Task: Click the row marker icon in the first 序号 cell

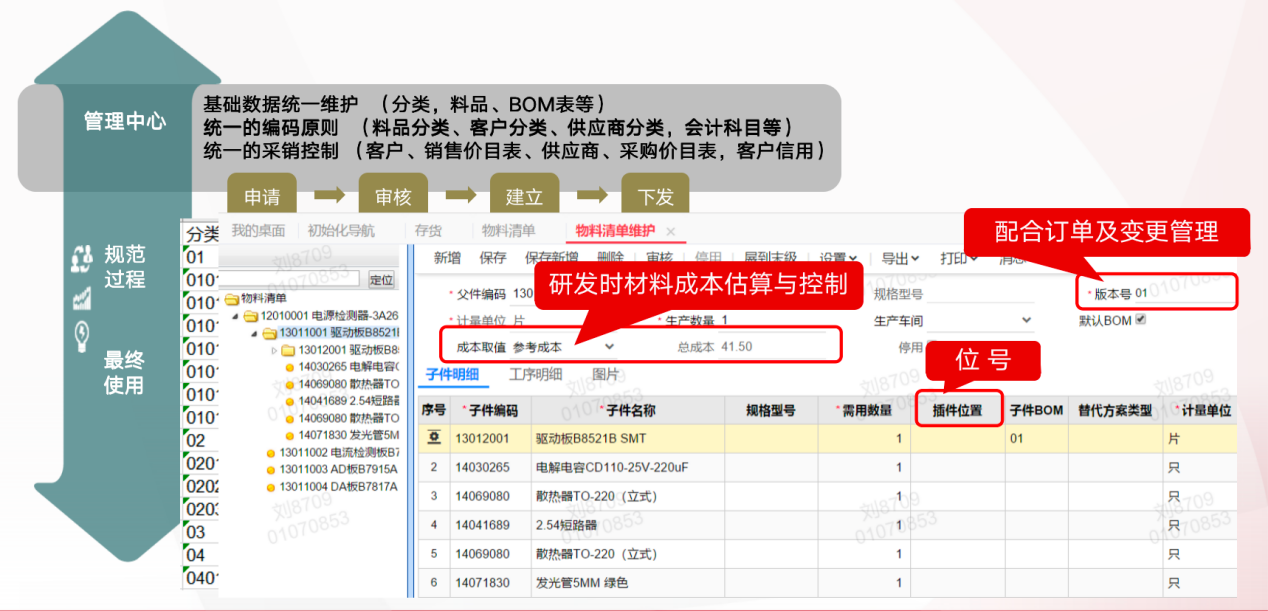Action: point(434,438)
